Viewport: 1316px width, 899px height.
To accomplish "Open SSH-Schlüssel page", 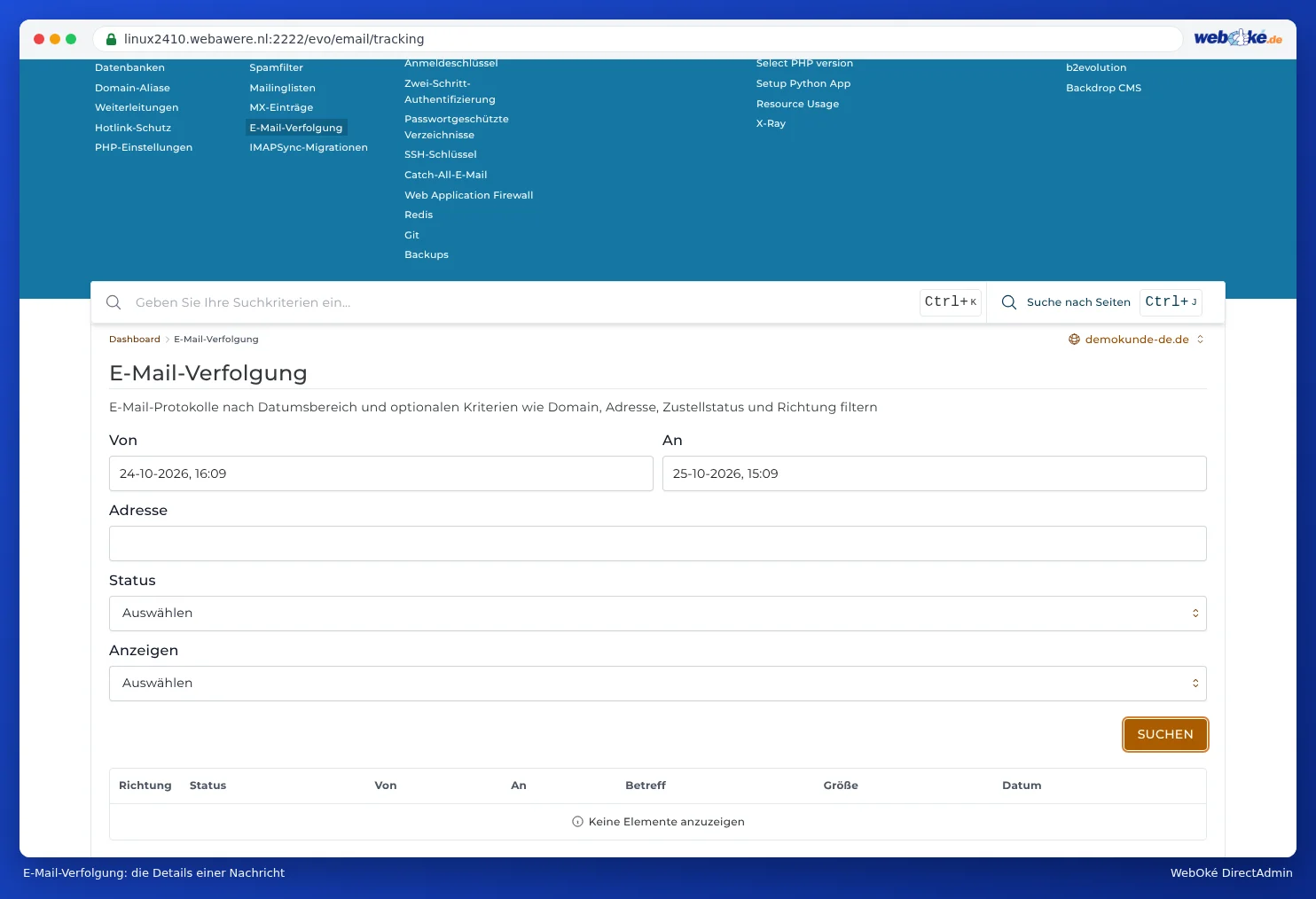I will click(441, 154).
